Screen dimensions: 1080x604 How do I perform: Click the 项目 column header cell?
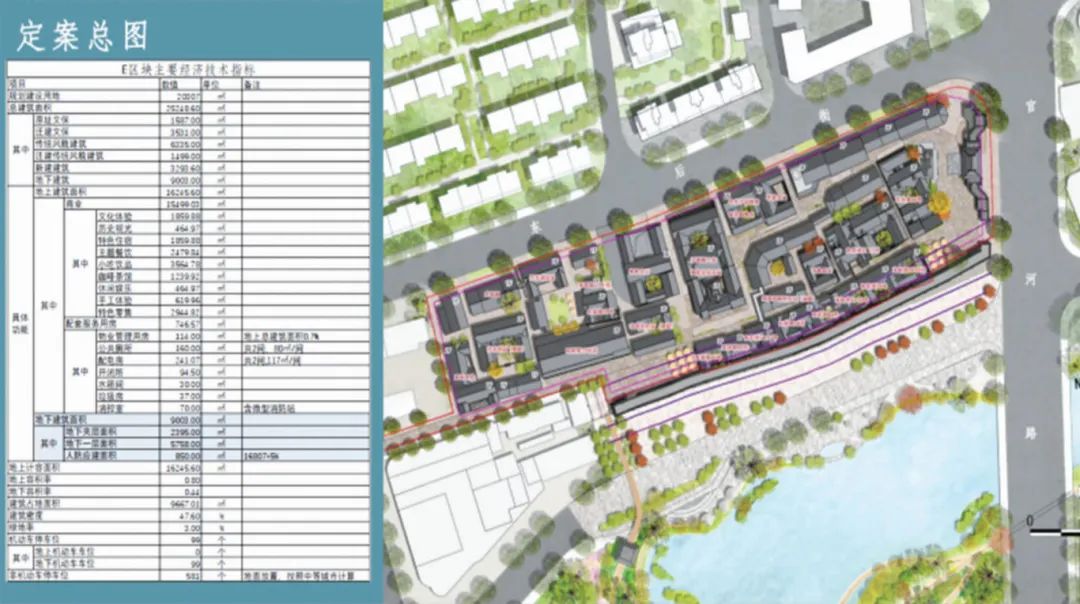coord(17,84)
